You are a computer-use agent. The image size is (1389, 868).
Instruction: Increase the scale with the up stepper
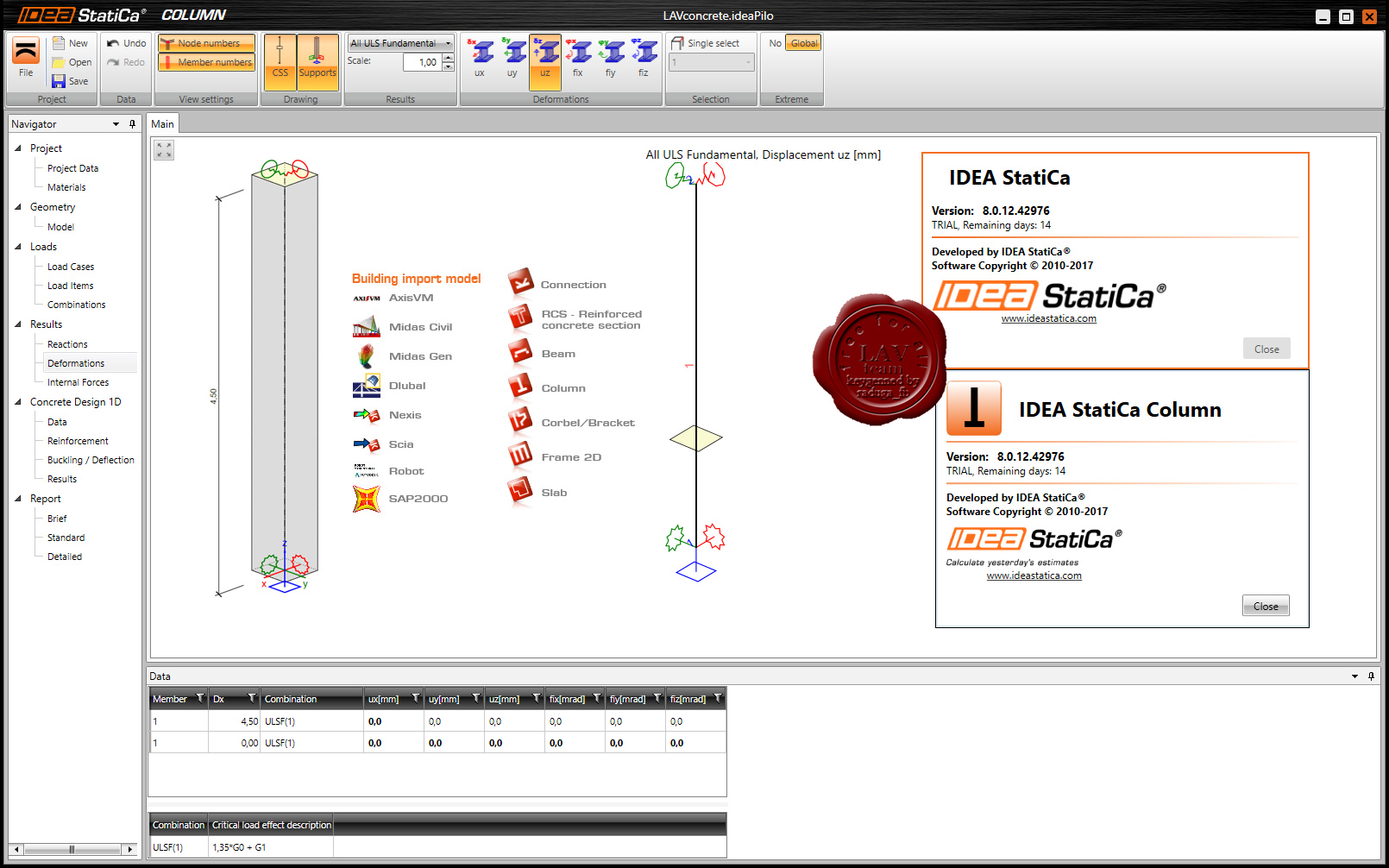pos(448,58)
